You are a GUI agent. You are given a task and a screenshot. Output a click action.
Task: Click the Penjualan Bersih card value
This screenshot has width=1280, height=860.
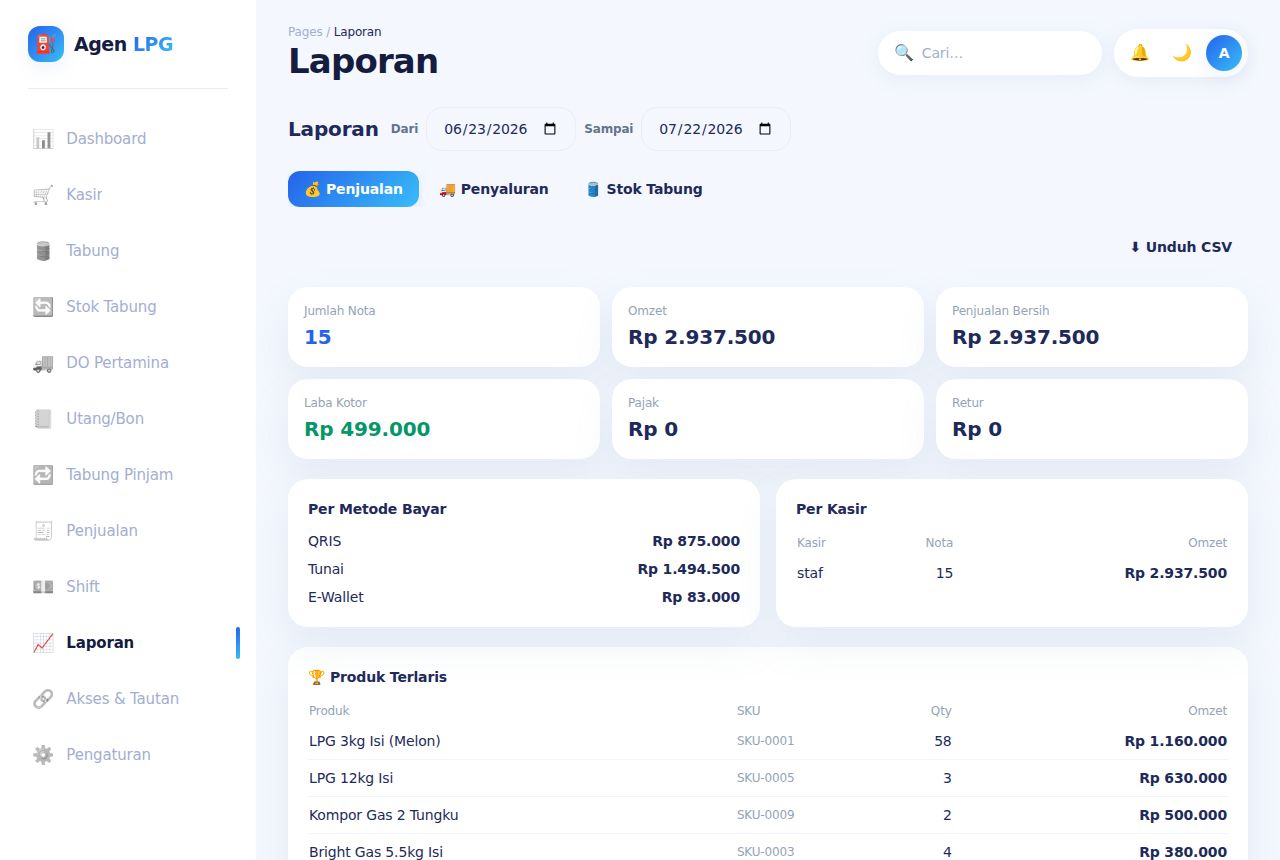pyautogui.click(x=1025, y=337)
